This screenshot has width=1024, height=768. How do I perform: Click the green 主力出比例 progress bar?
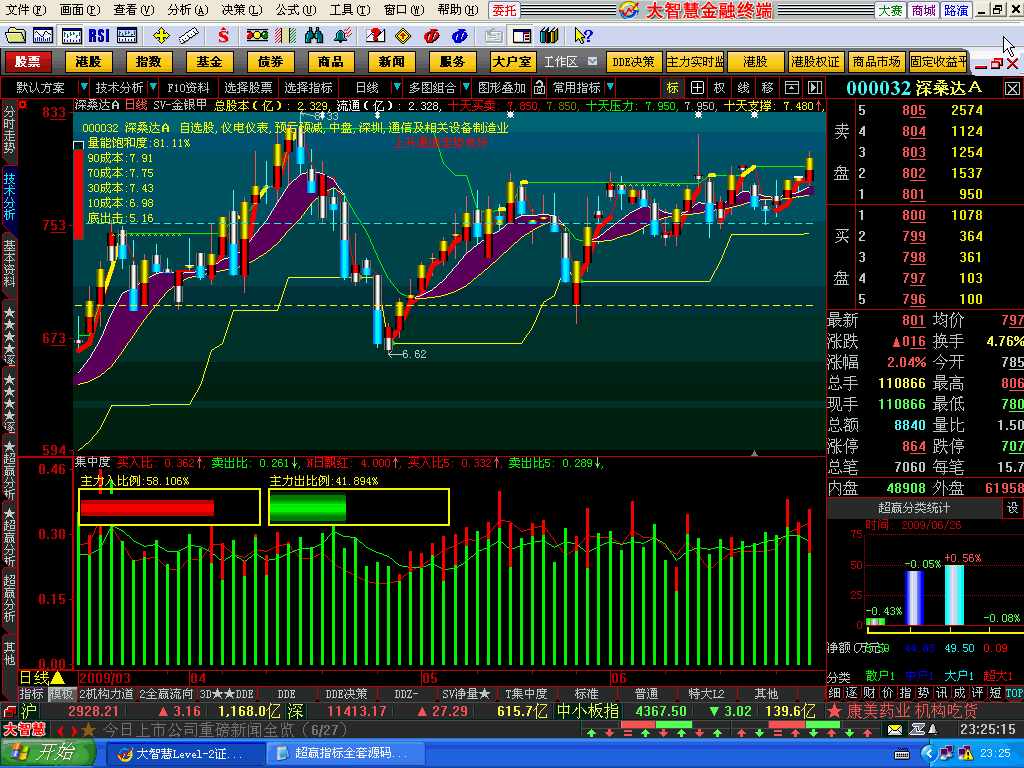(x=308, y=507)
